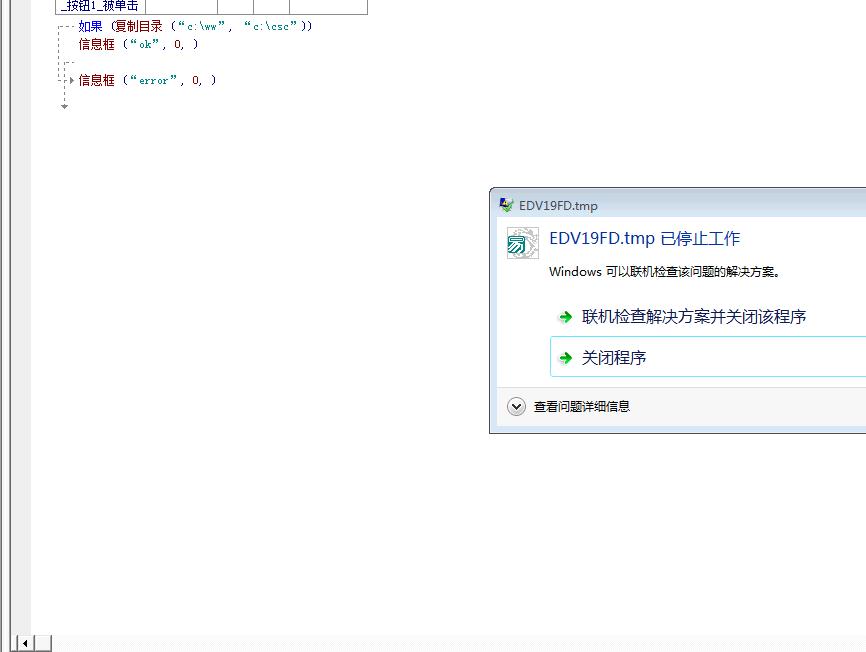
Task: Click the 关闭程序 option
Action: [708, 357]
